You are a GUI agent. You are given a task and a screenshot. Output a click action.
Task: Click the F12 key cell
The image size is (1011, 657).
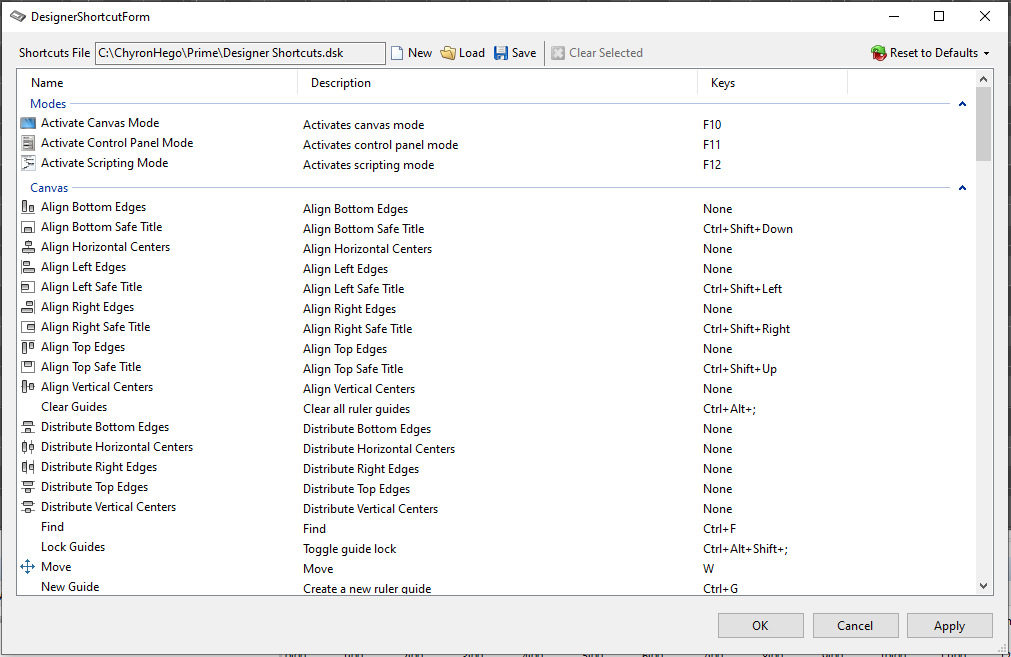tap(712, 165)
